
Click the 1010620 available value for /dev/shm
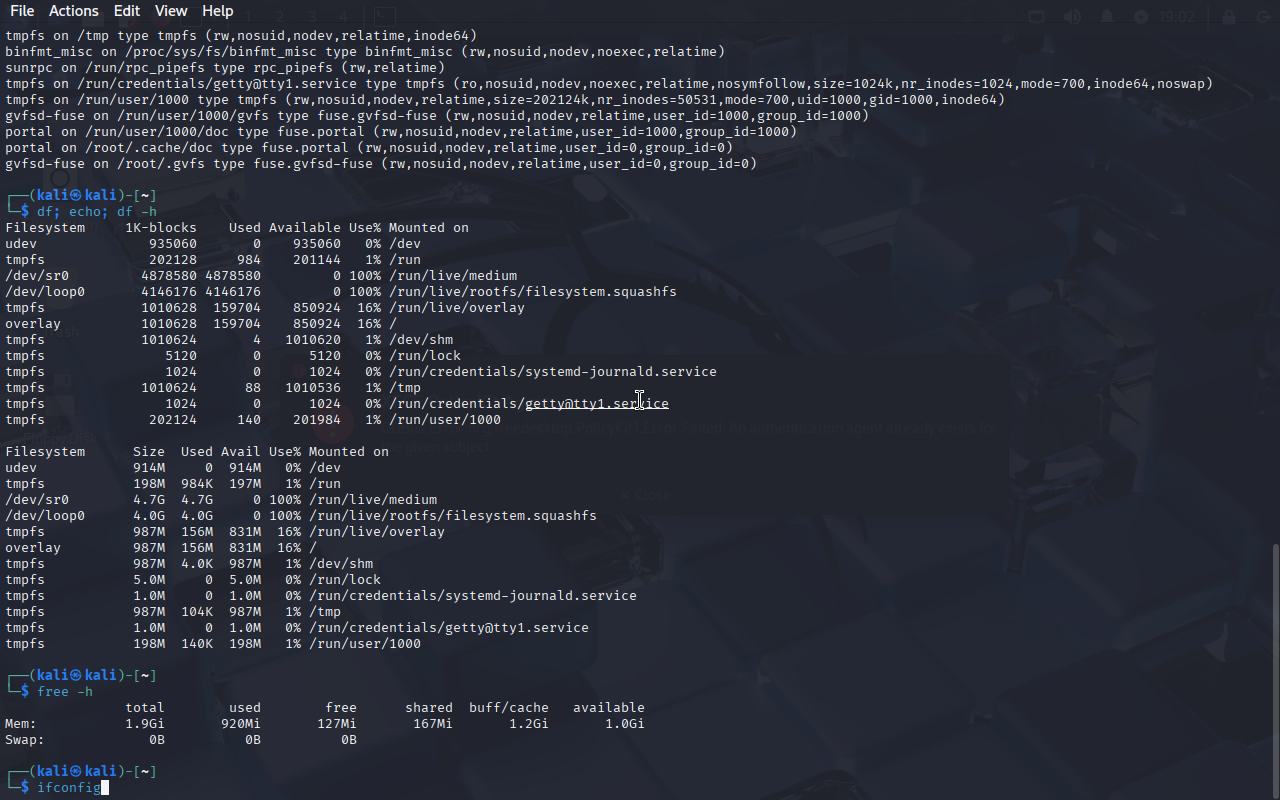[313, 340]
